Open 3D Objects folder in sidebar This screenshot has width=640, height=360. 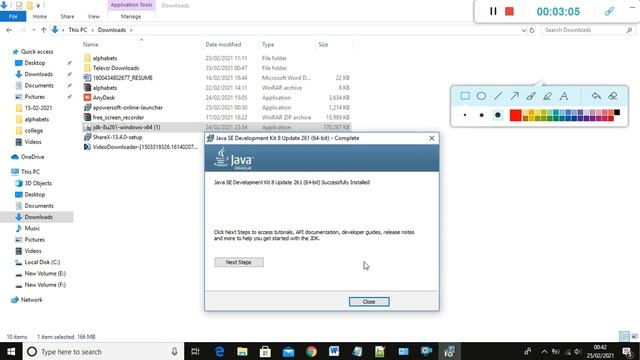[x=38, y=183]
